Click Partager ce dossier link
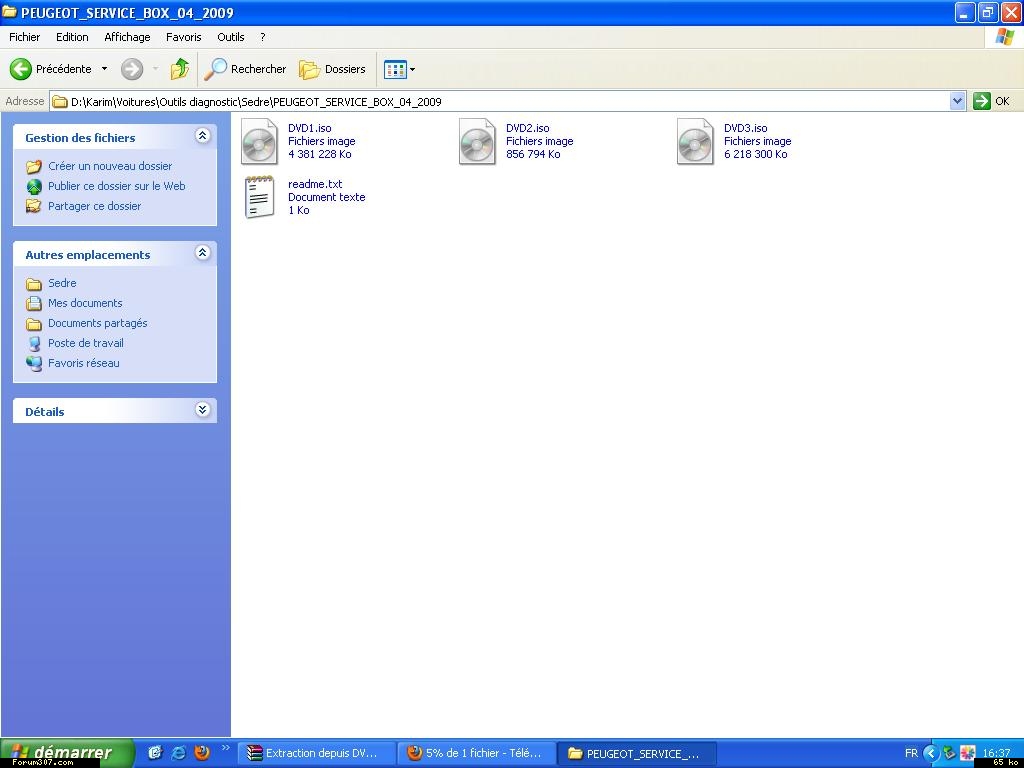Image resolution: width=1024 pixels, height=768 pixels. pos(95,206)
